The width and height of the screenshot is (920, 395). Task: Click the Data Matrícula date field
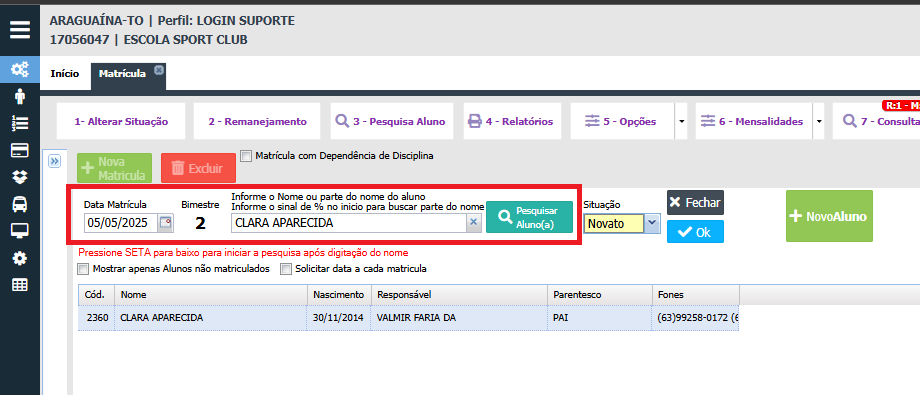121,223
